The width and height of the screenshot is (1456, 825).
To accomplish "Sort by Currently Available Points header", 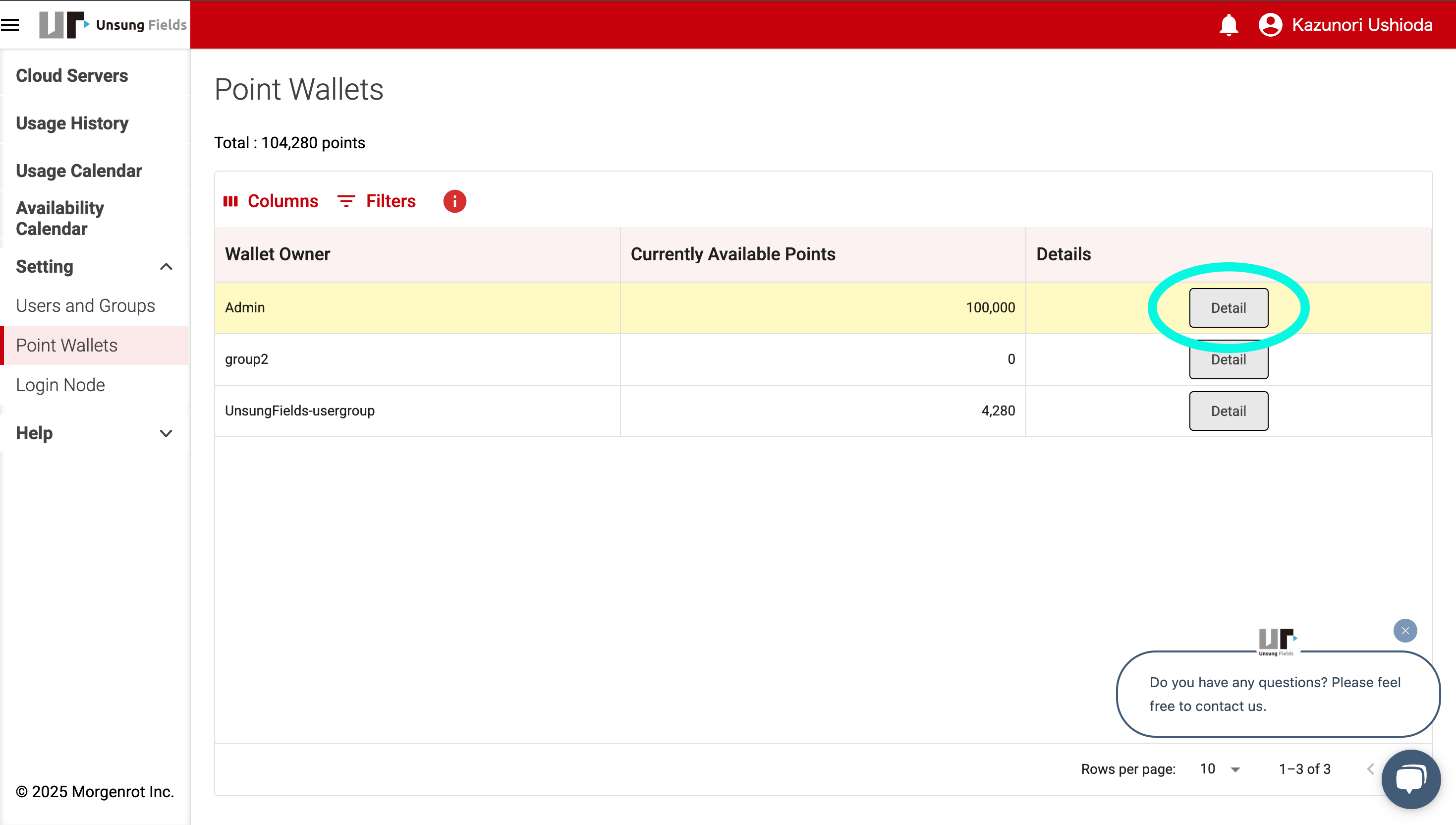I will pyautogui.click(x=732, y=254).
